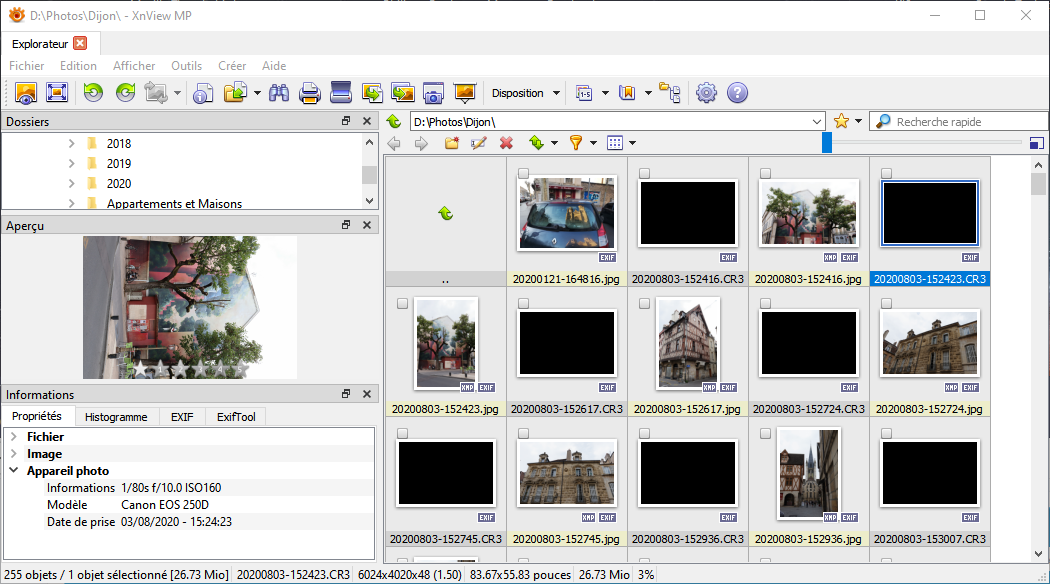Open the scanner acquire tool

pos(341,93)
